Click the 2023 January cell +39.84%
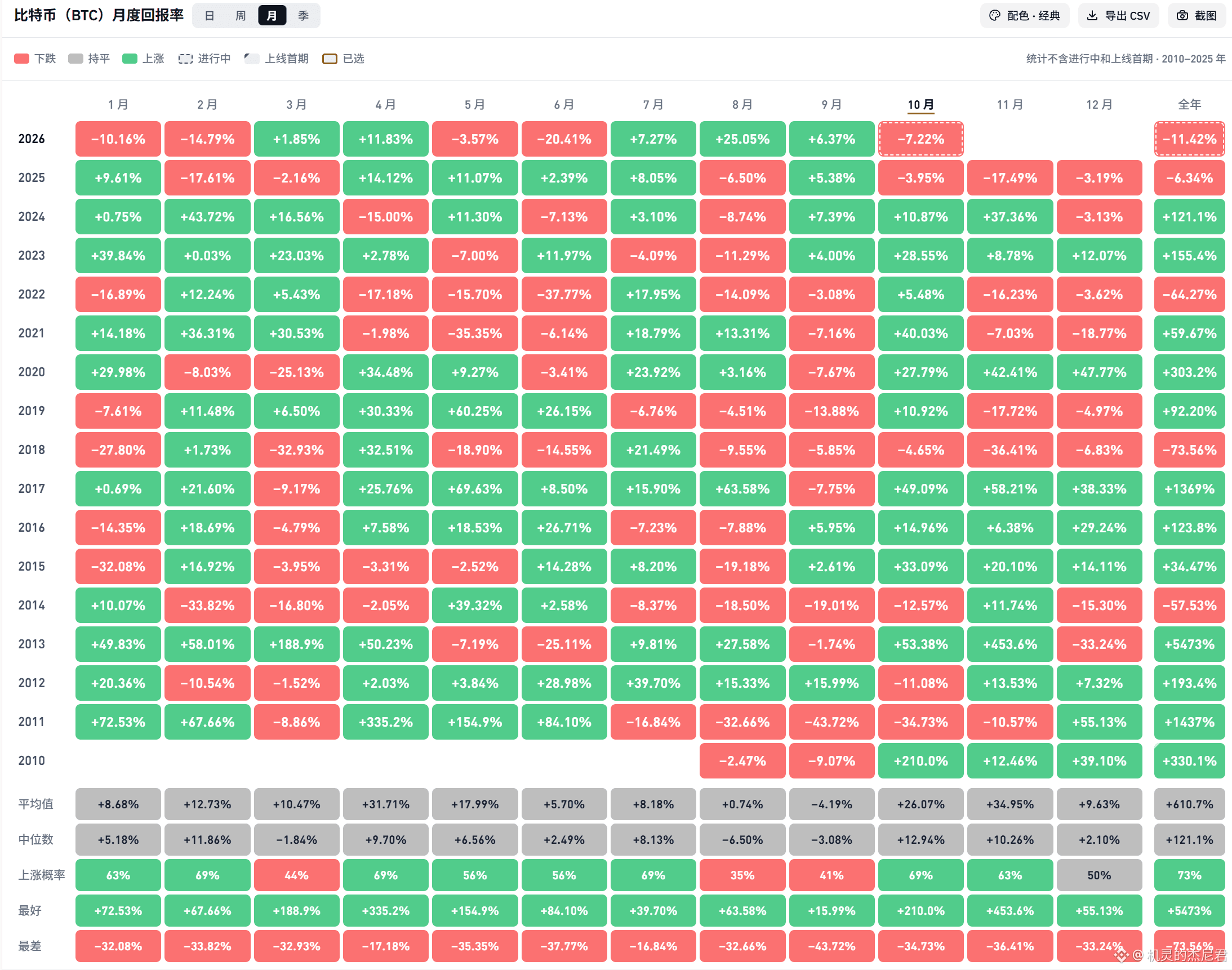Viewport: 1232px width, 970px height. tap(118, 256)
